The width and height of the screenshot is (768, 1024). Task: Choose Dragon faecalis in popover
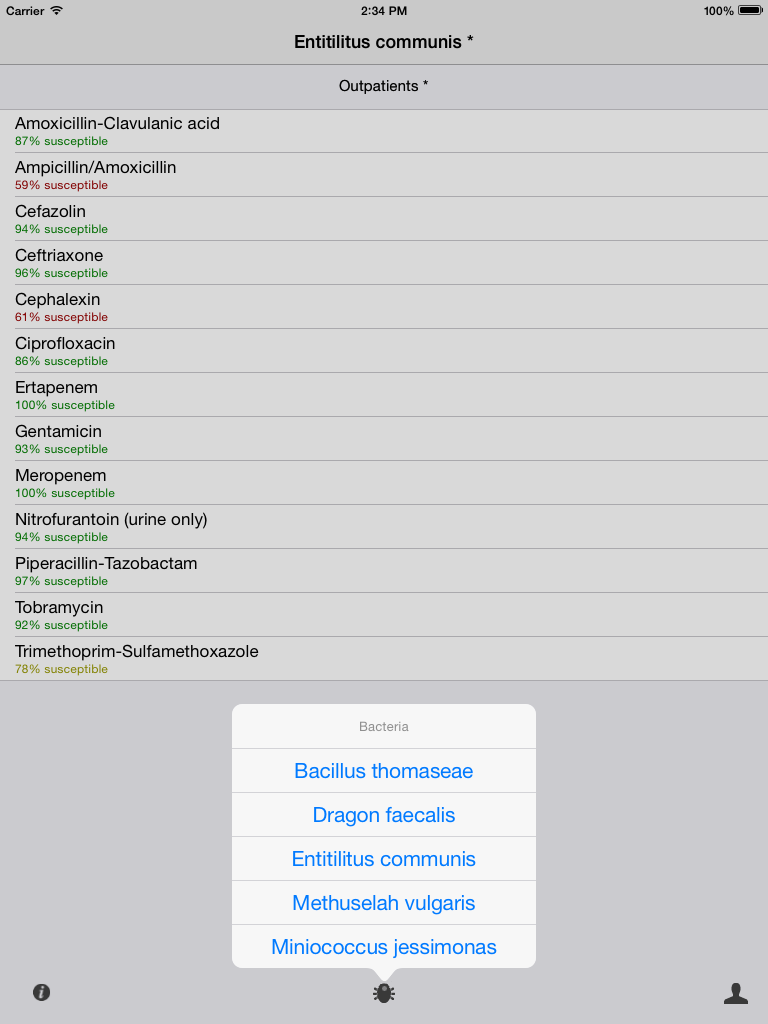[x=384, y=815]
